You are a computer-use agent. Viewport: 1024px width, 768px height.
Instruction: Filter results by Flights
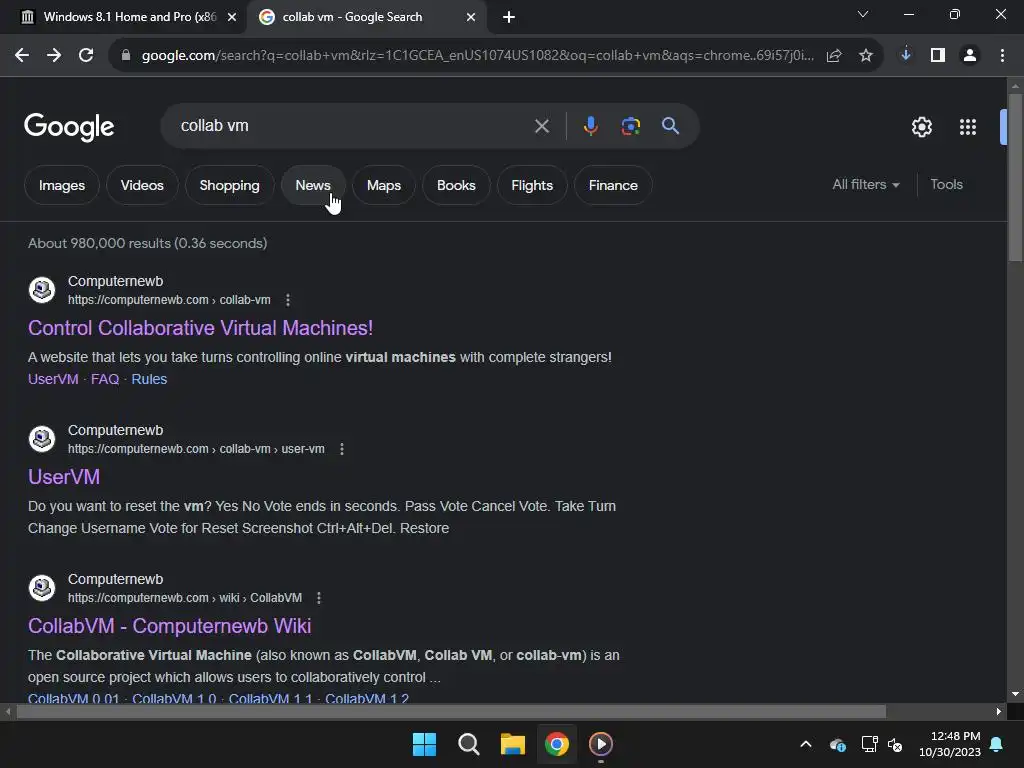point(532,185)
